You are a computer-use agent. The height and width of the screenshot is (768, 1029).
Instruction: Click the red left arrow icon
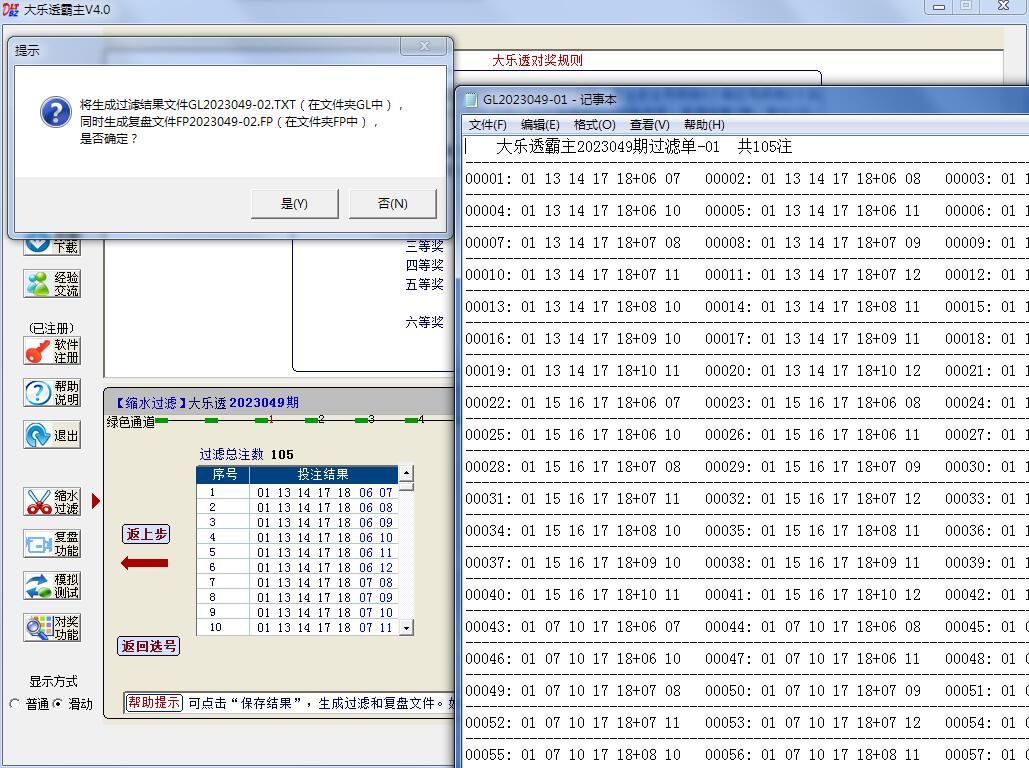144,563
